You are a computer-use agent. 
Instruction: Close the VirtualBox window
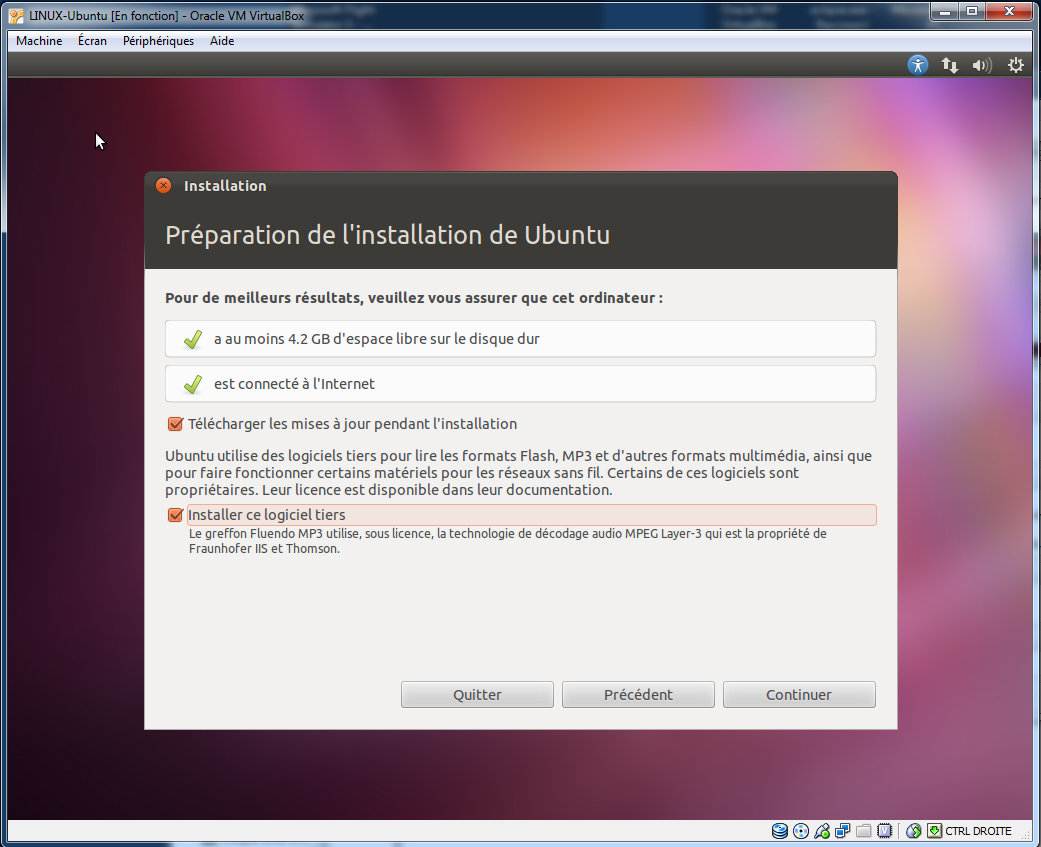tap(1010, 11)
